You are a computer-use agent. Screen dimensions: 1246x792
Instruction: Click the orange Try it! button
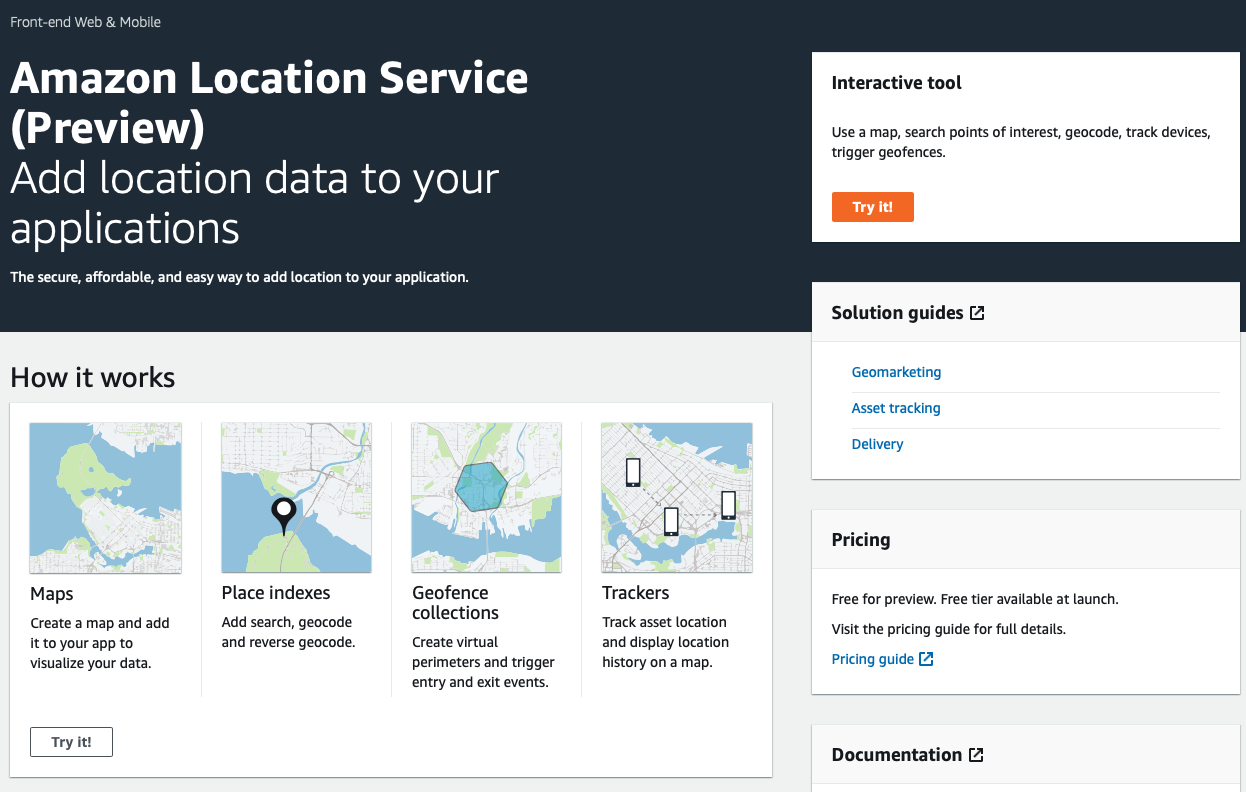tap(872, 207)
